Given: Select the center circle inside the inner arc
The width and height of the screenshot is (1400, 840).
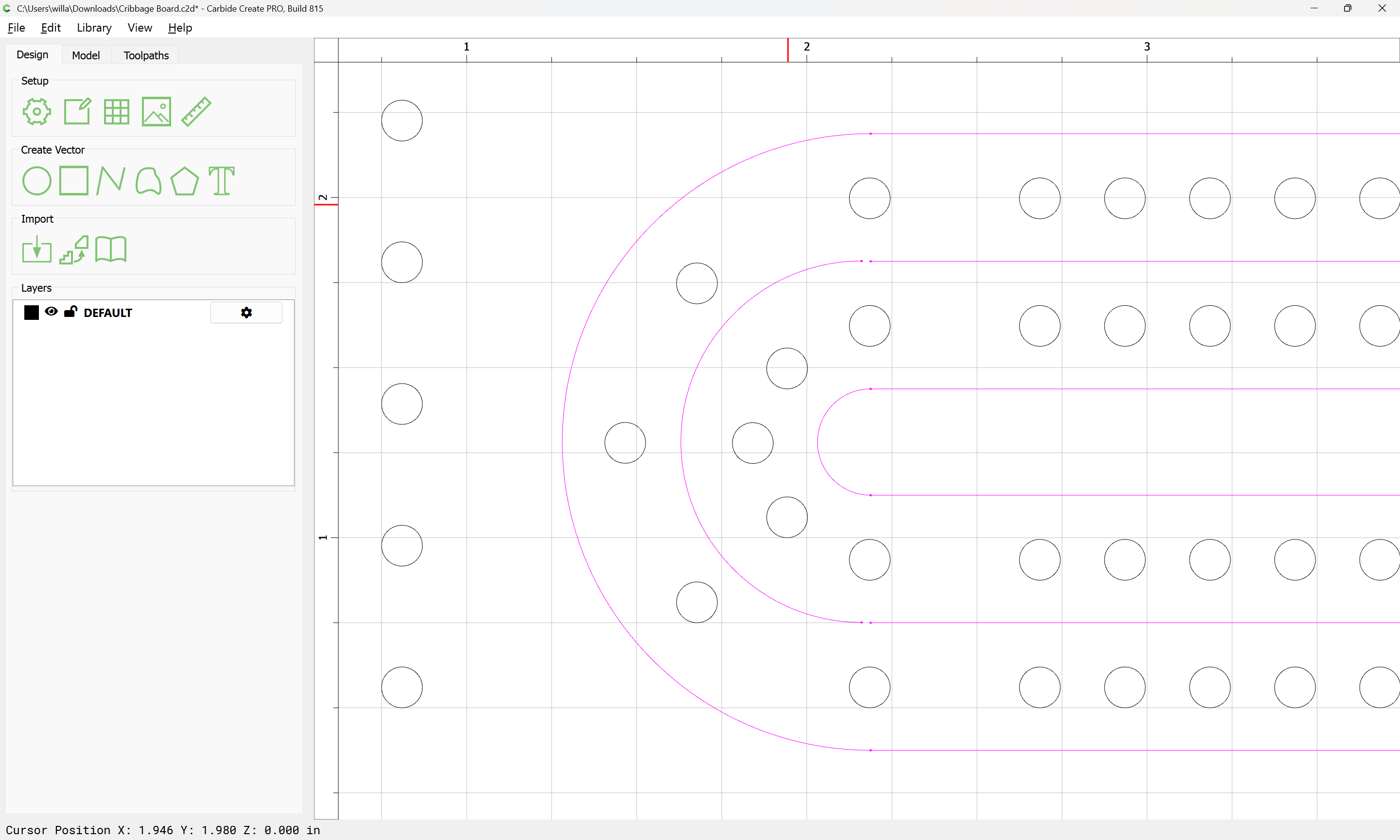Looking at the screenshot, I should click(752, 443).
